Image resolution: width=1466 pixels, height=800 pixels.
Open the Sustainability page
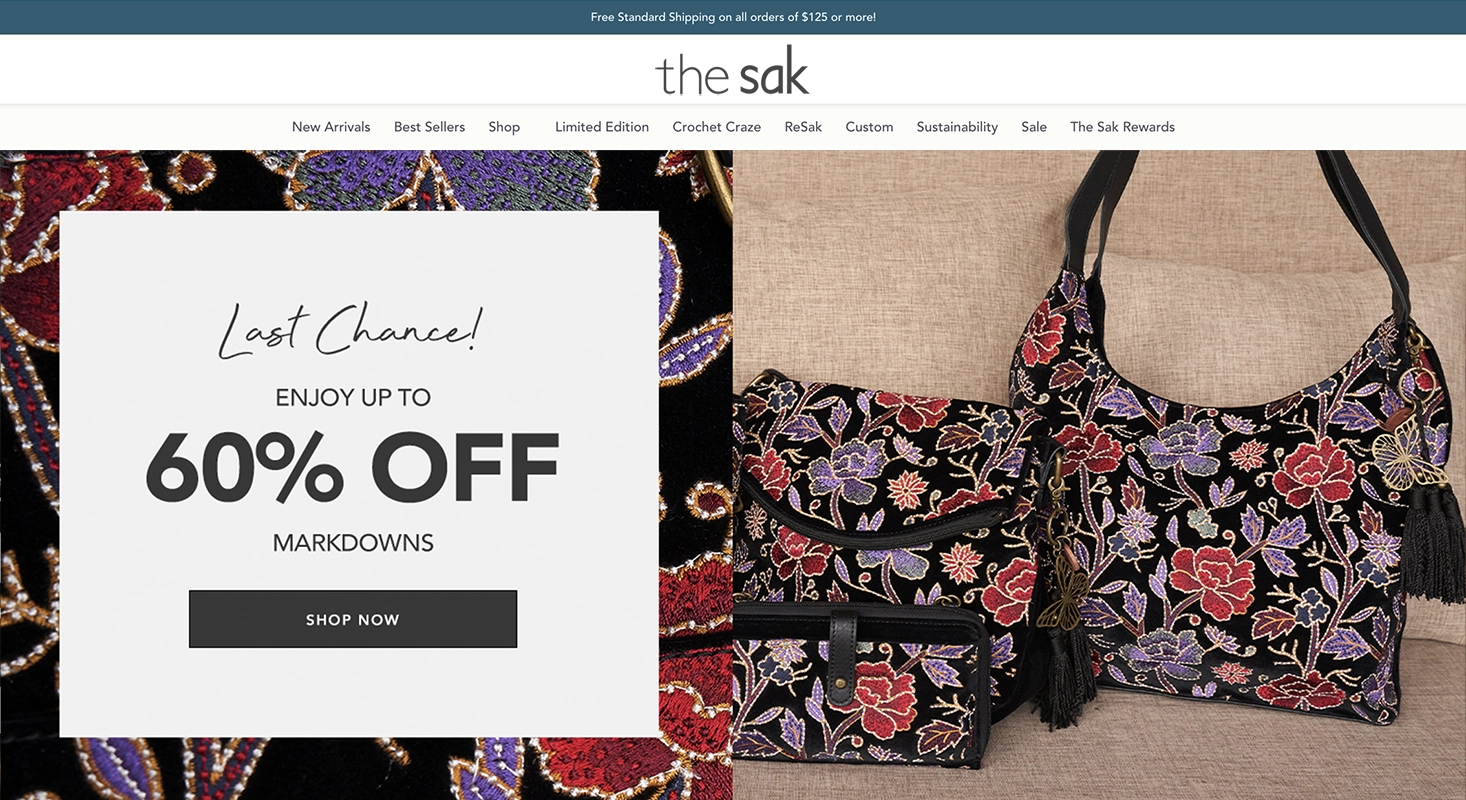(957, 127)
